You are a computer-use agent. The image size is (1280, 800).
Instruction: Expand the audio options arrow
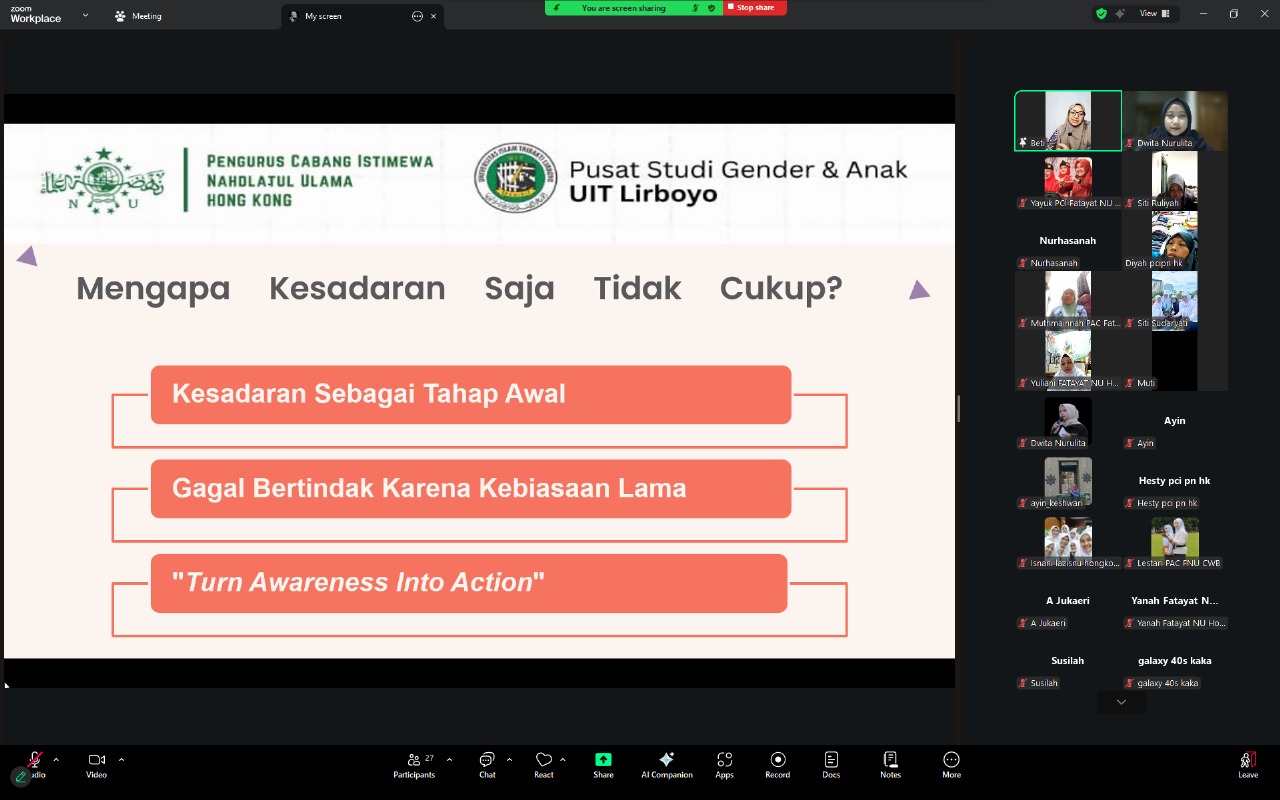click(56, 760)
